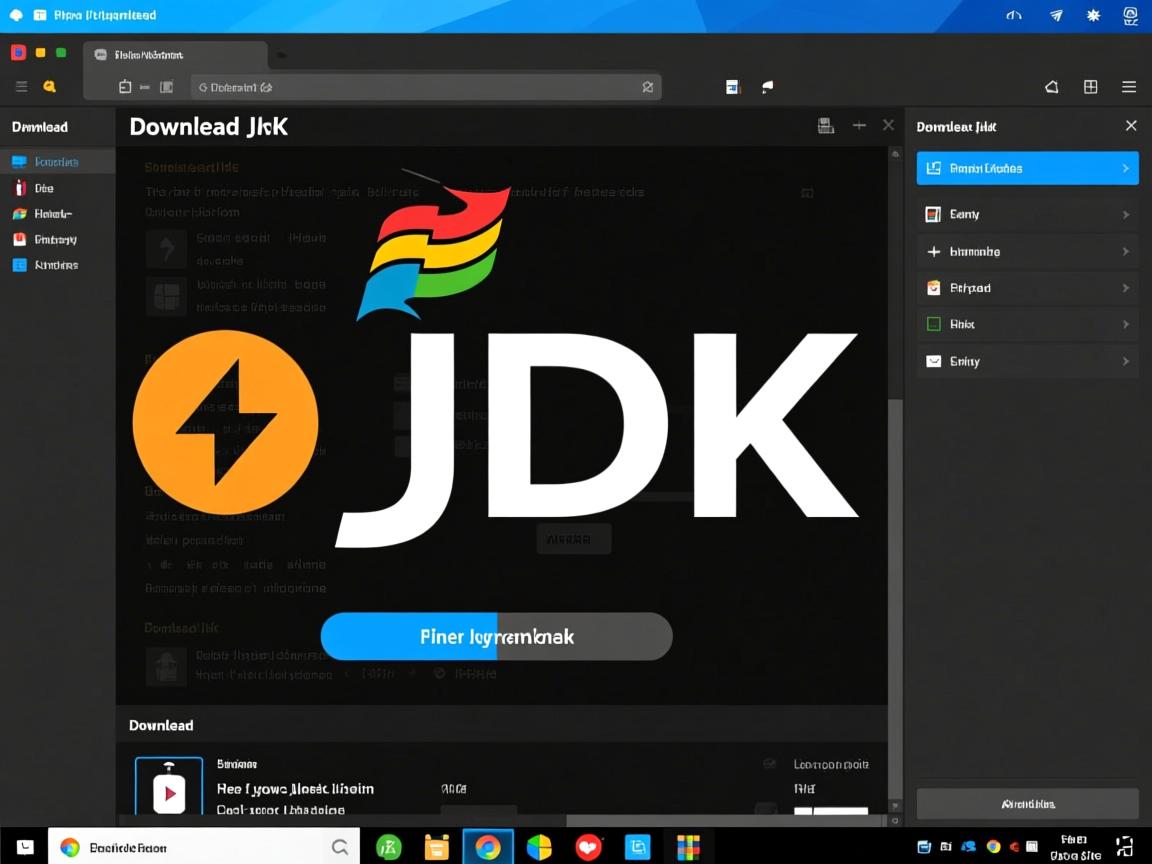Expand the envelope option's arrow
Screen dimensions: 1152x864
[x=1126, y=361]
